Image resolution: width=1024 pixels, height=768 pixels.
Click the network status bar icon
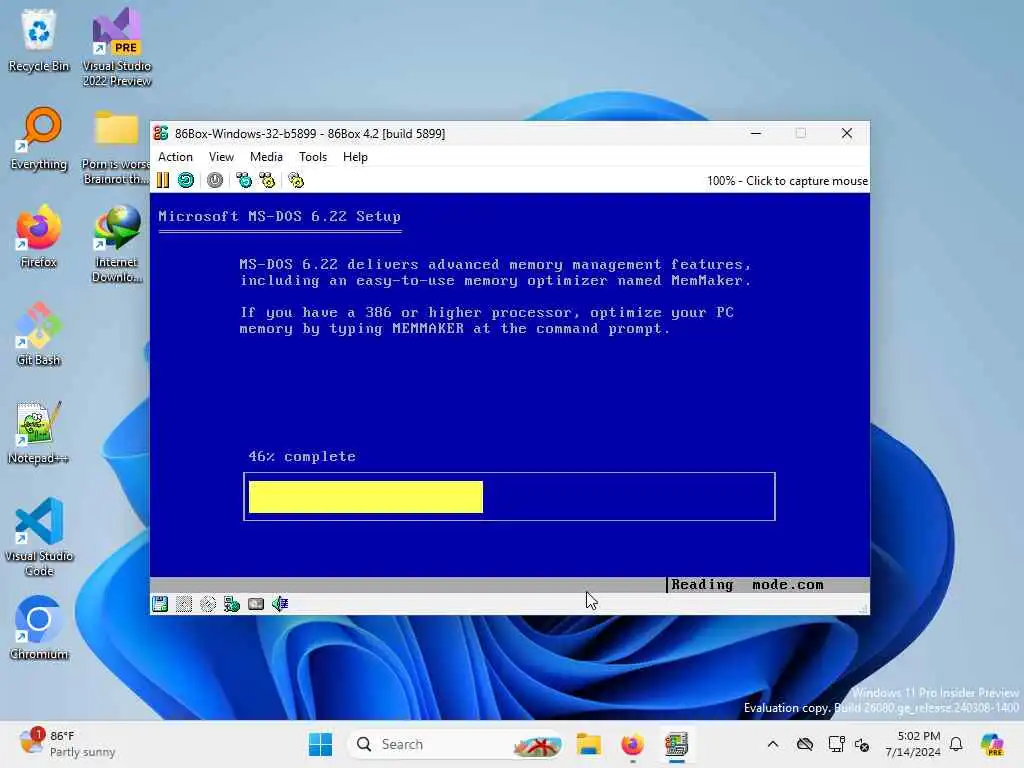pyautogui.click(x=232, y=603)
